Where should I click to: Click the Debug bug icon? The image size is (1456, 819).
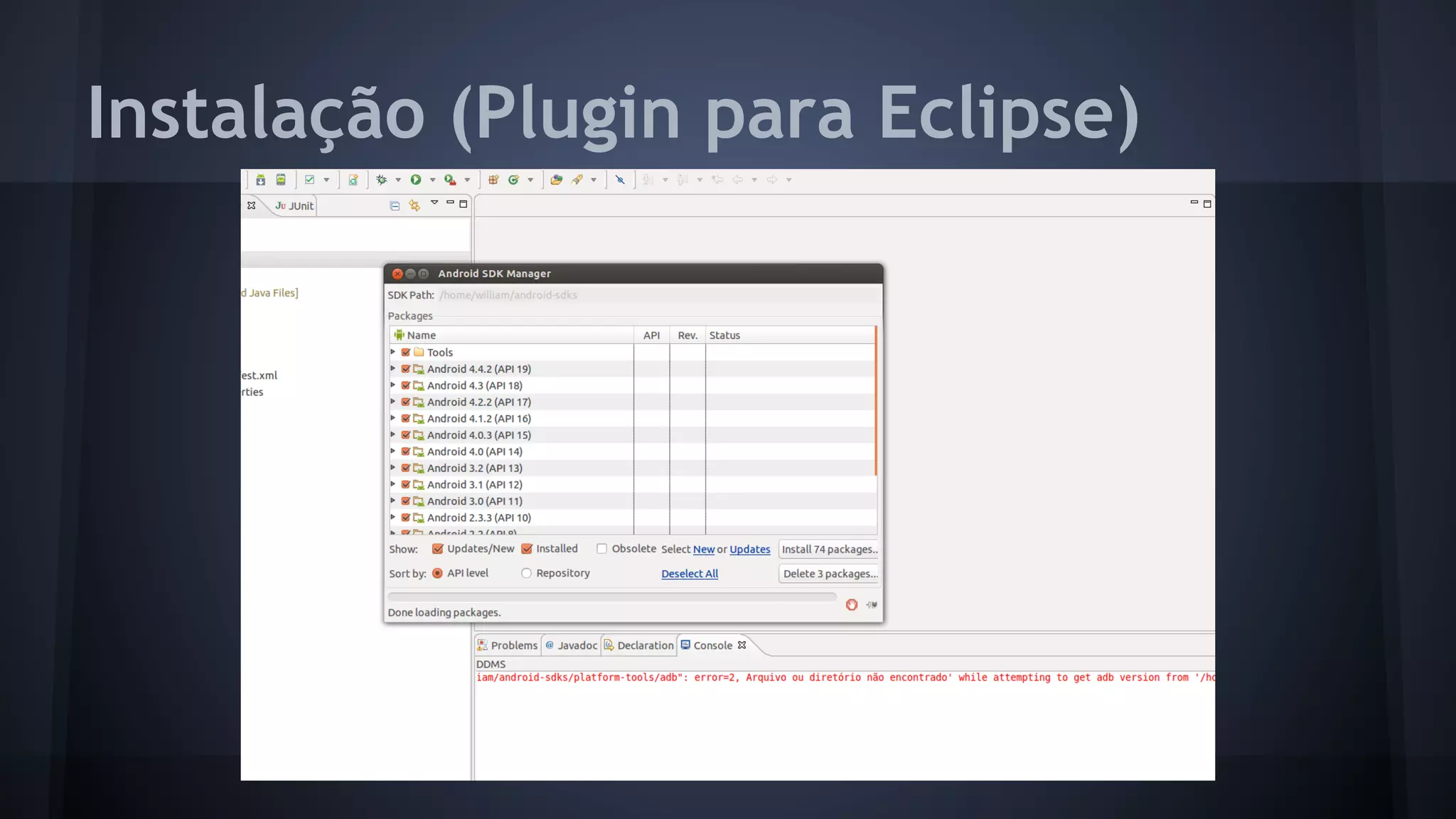tap(382, 180)
